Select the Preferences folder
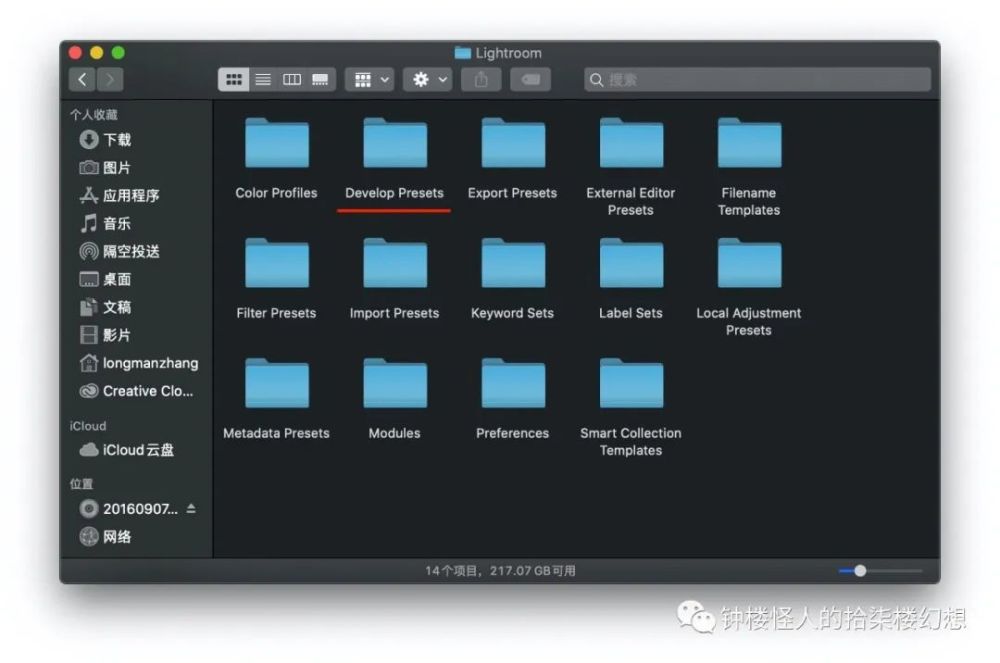Image resolution: width=1000 pixels, height=663 pixels. (x=513, y=384)
